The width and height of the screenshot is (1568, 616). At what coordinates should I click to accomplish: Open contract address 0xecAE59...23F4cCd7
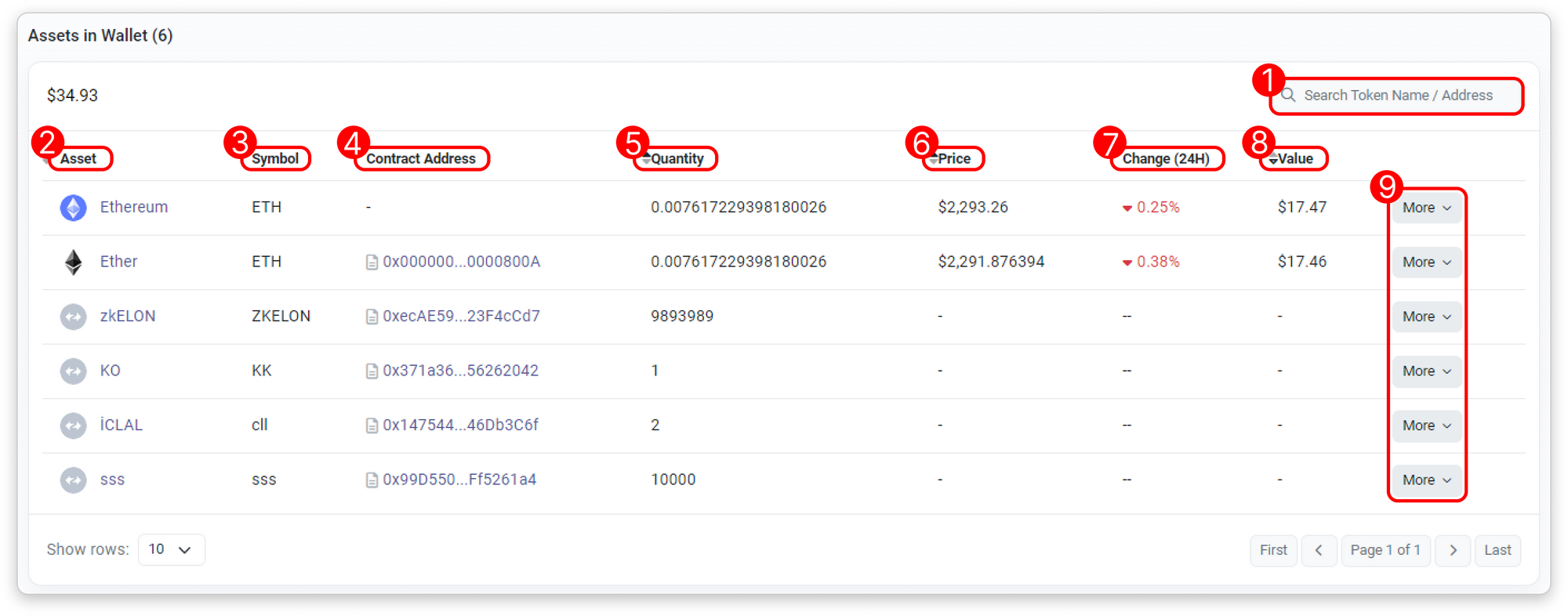coord(461,316)
